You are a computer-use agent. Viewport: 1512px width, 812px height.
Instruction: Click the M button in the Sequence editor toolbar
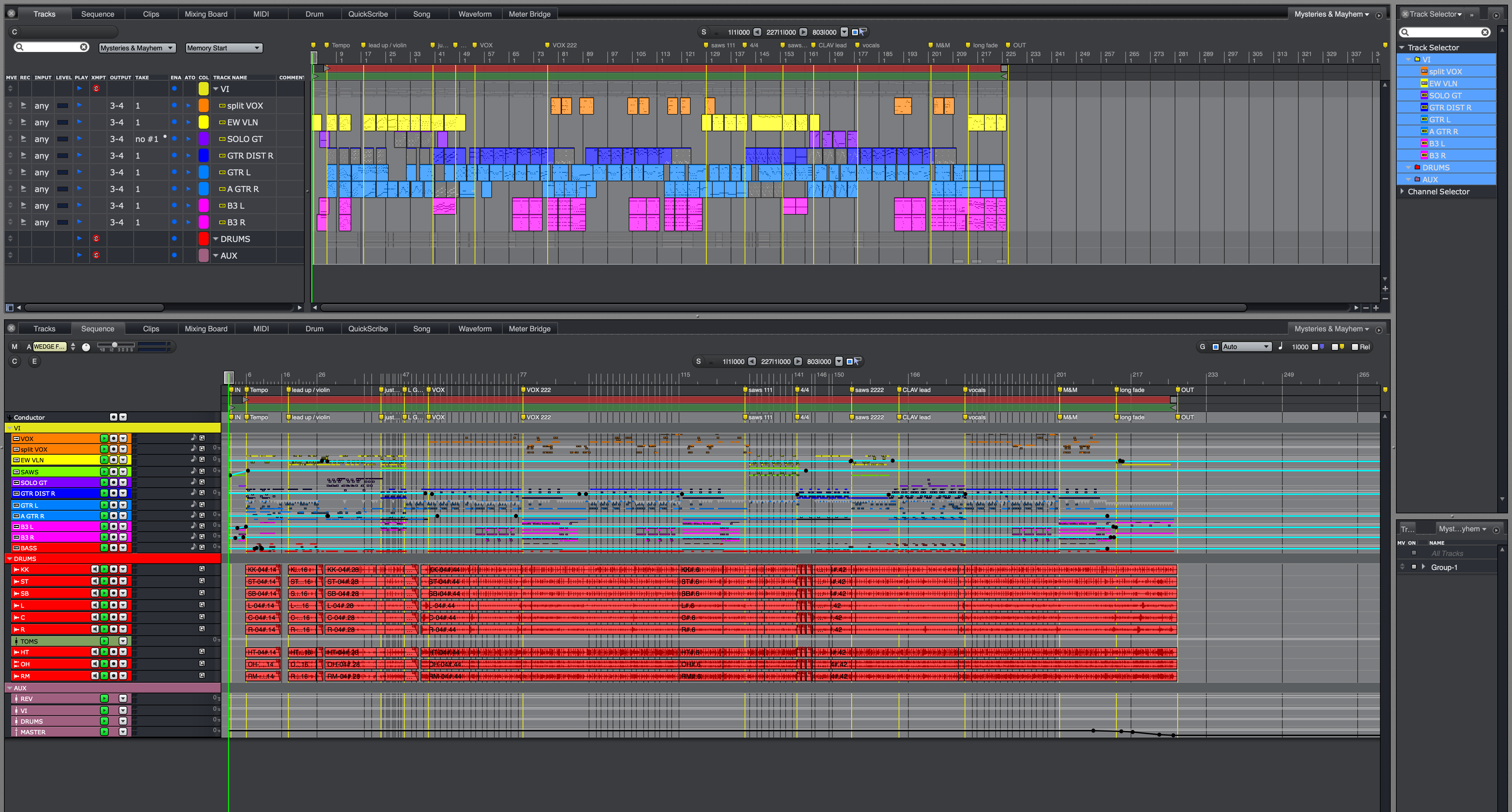tap(15, 346)
